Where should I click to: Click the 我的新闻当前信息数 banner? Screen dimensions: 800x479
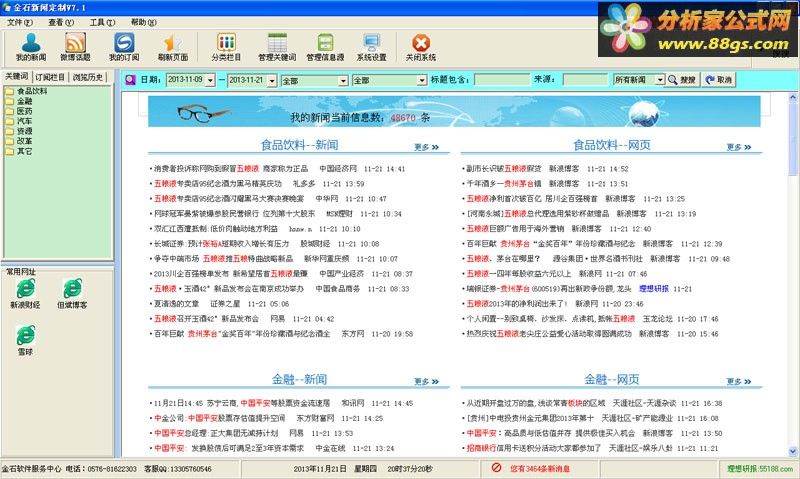454,111
